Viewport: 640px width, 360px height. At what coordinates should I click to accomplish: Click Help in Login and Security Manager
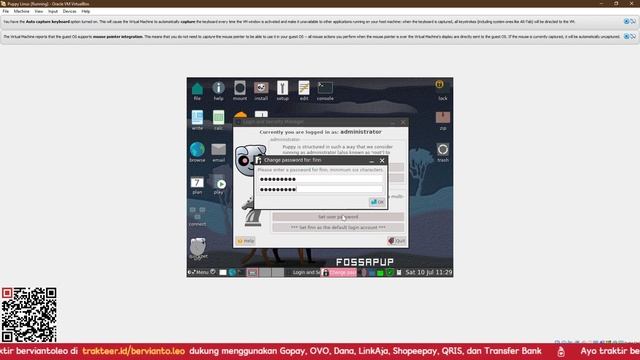(x=246, y=241)
